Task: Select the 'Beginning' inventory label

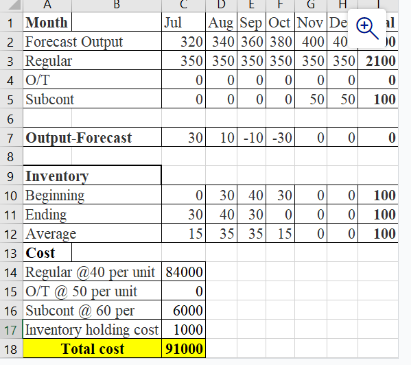Action: tap(92, 195)
